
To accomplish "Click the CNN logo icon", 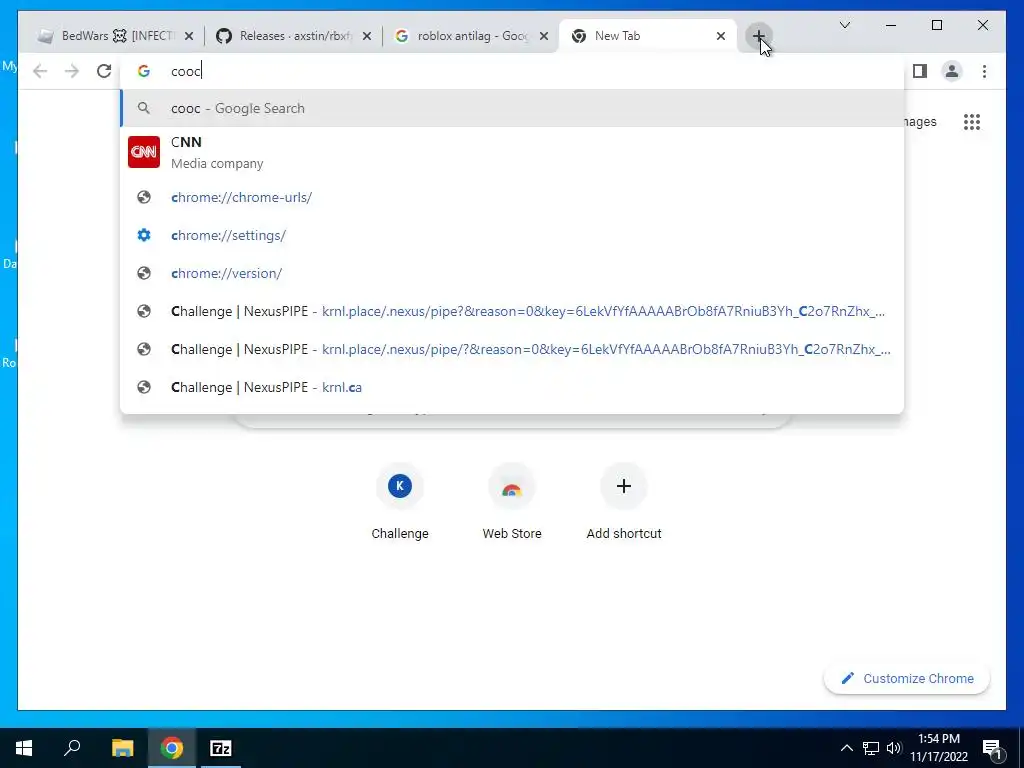I will pyautogui.click(x=144, y=152).
